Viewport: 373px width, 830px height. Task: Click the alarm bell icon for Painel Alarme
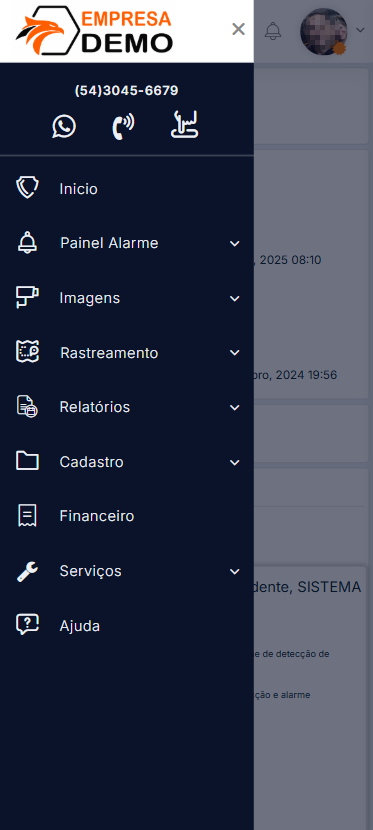[x=27, y=243]
